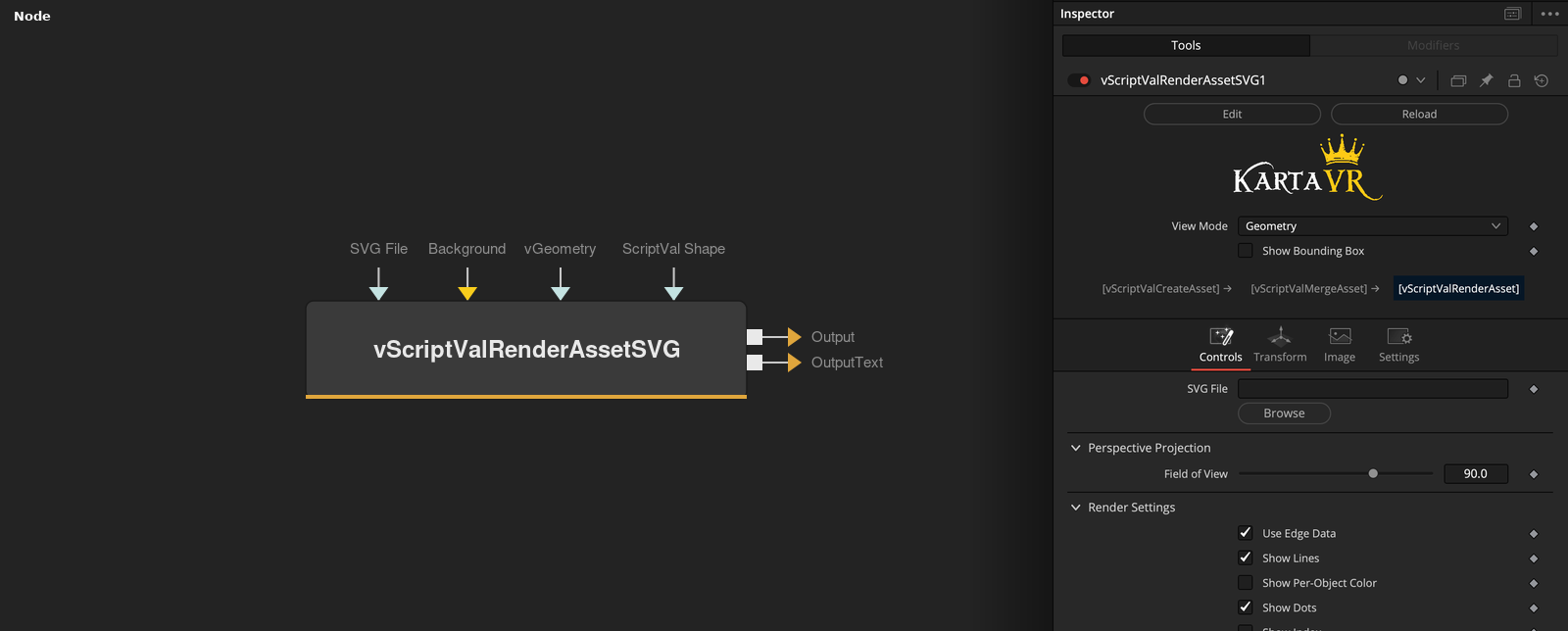Switch to the Tools tab

tap(1186, 45)
